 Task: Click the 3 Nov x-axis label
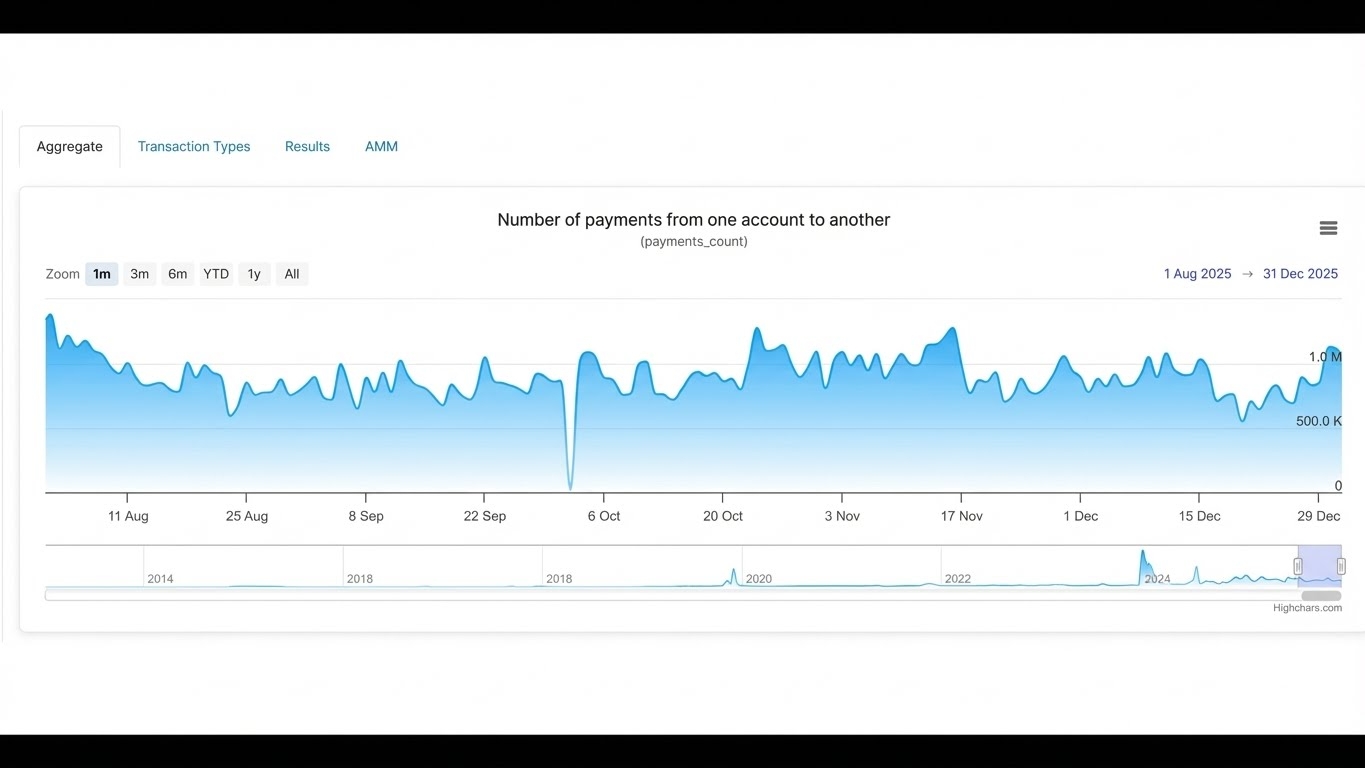coord(842,516)
